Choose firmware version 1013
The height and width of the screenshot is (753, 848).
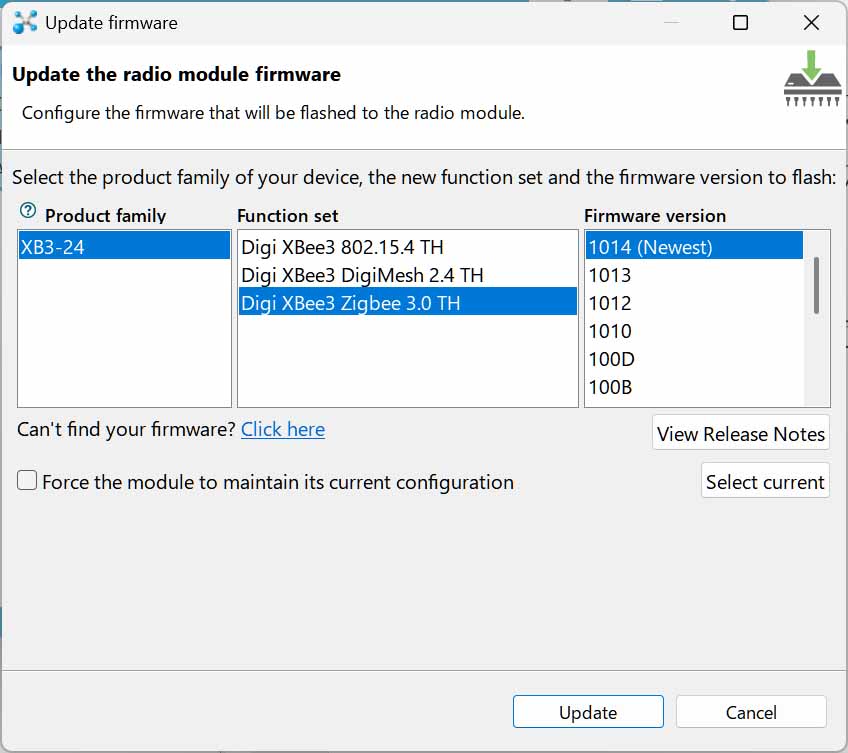click(x=694, y=275)
